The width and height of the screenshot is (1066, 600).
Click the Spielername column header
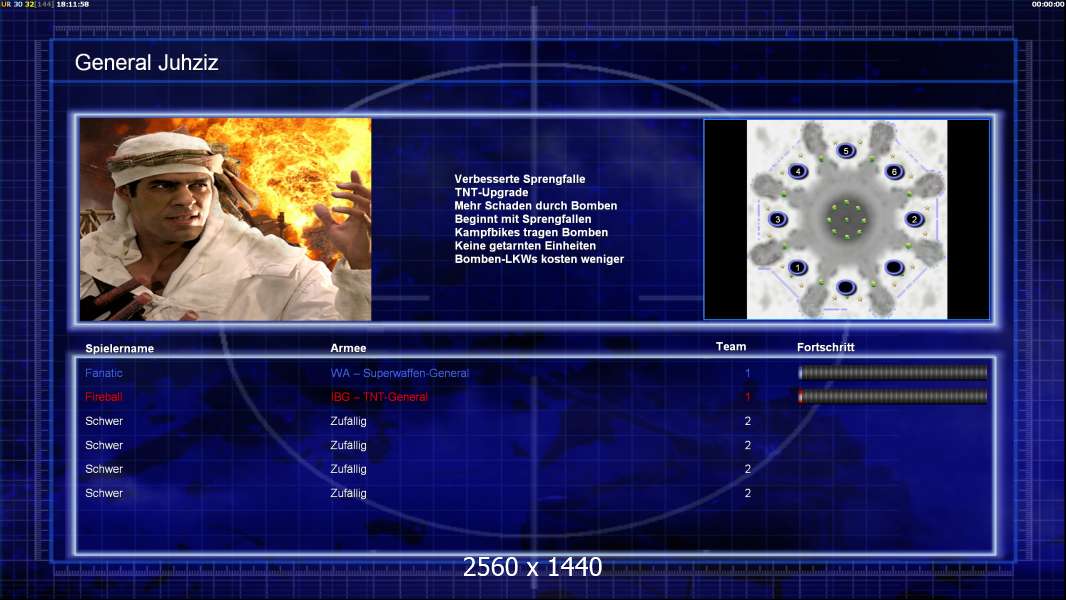(119, 348)
